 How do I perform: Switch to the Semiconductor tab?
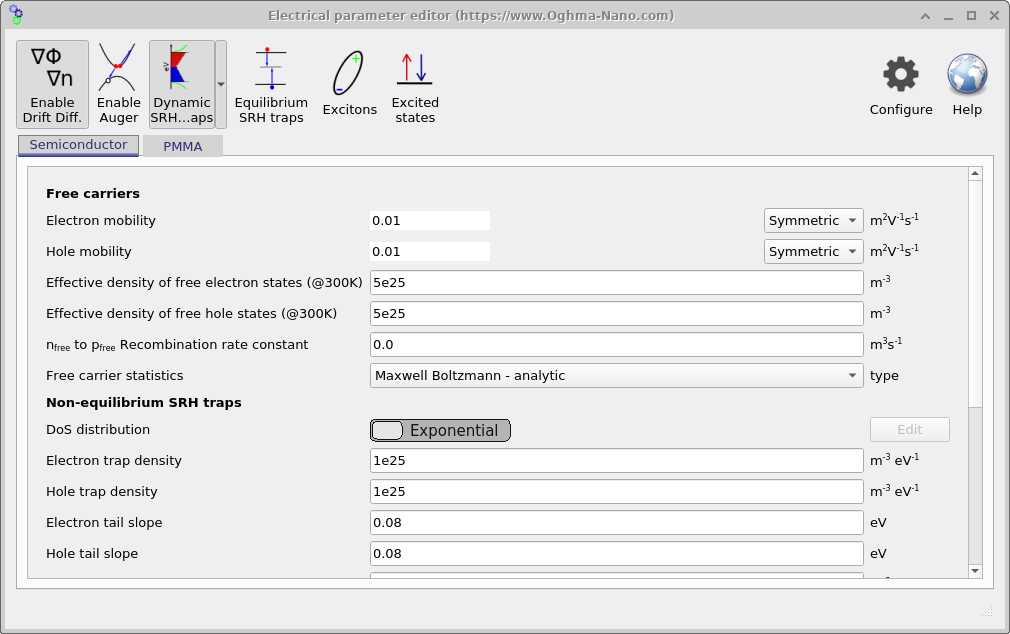78,145
